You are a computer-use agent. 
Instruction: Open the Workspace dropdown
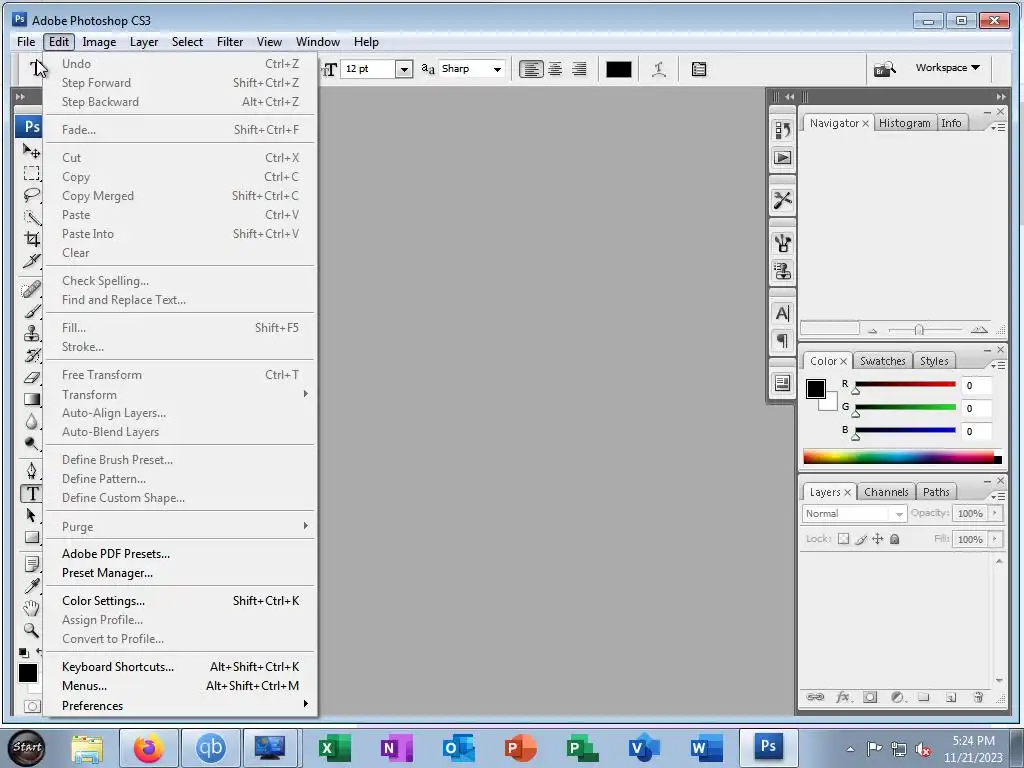pos(948,68)
